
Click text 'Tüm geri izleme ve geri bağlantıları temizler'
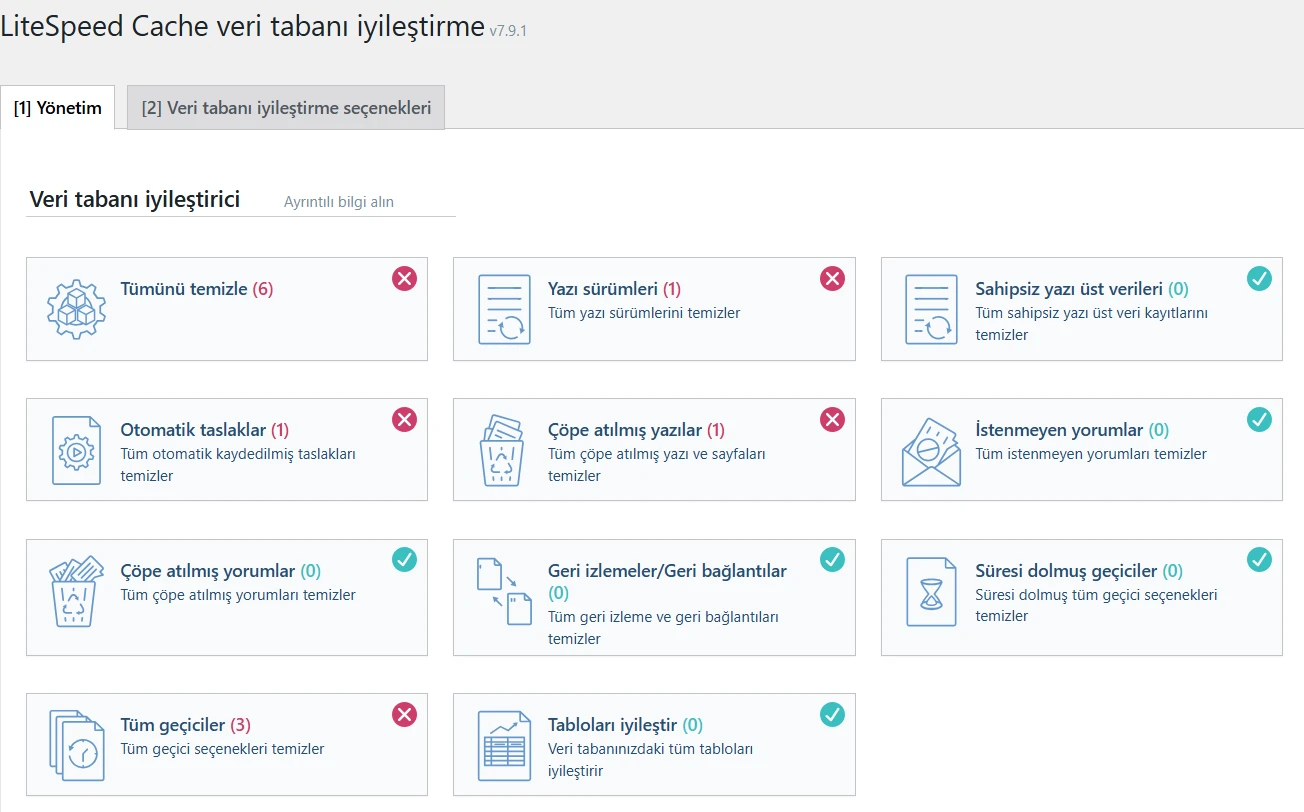(x=663, y=628)
